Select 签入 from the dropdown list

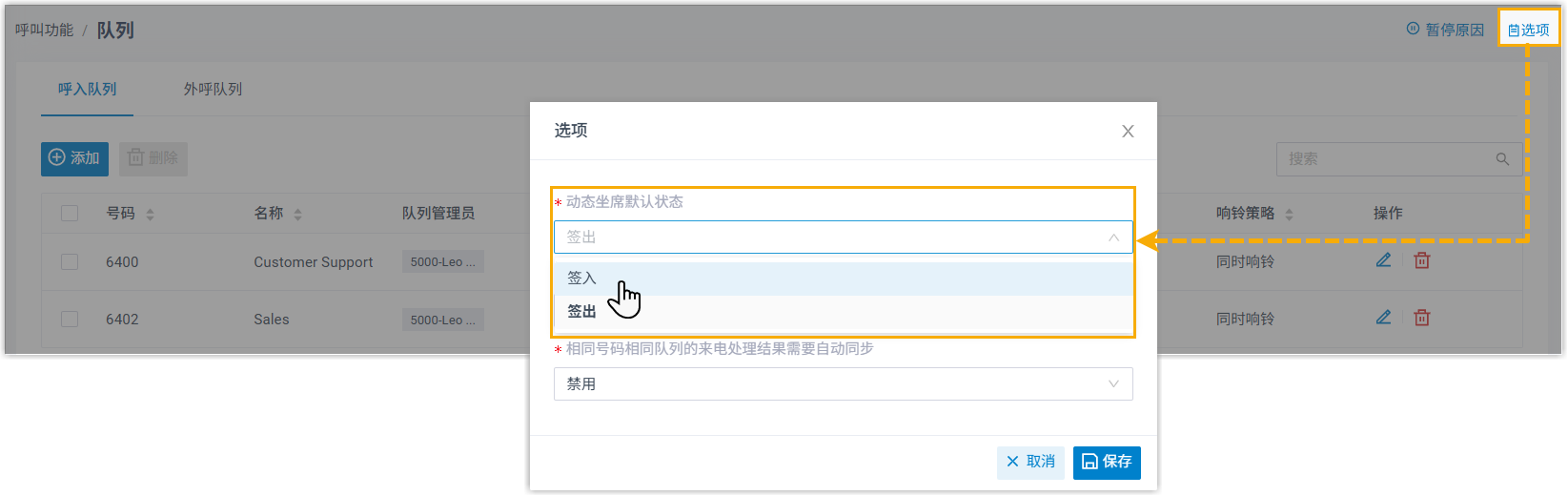tap(581, 279)
